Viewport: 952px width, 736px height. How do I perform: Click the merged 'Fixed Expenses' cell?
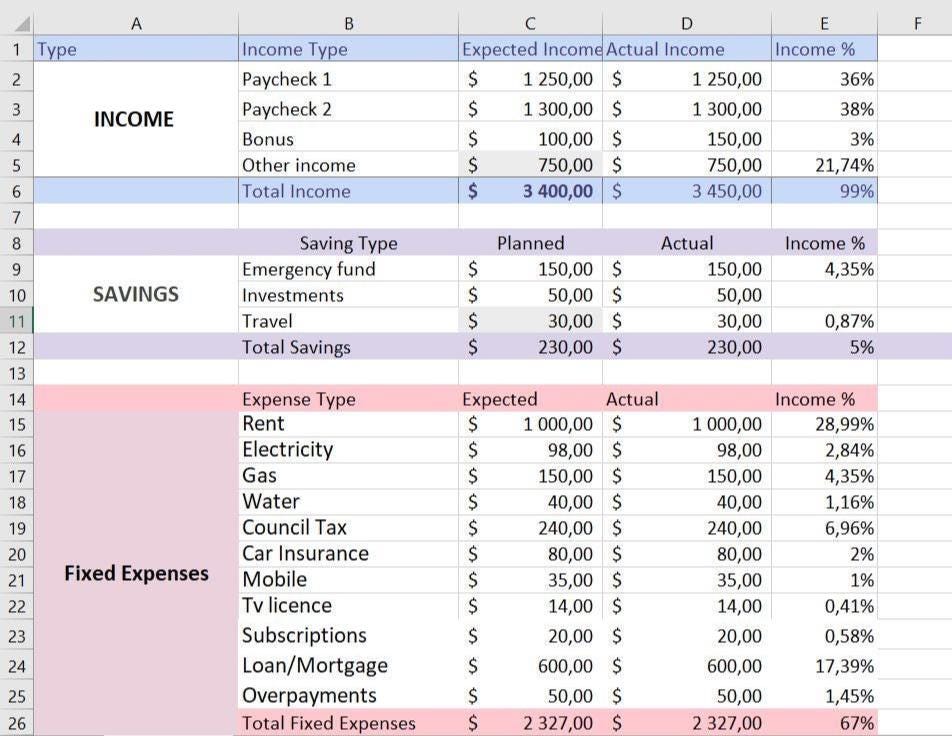[136, 573]
